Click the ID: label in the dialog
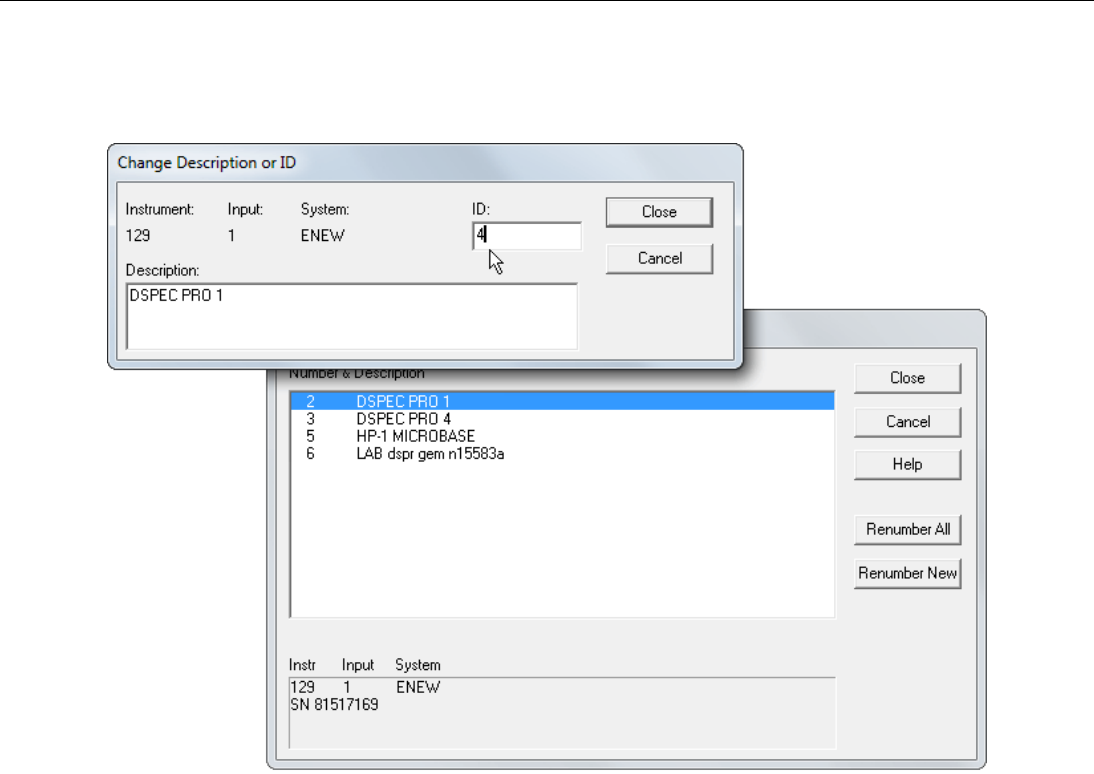The width and height of the screenshot is (1094, 774). pyautogui.click(x=481, y=209)
